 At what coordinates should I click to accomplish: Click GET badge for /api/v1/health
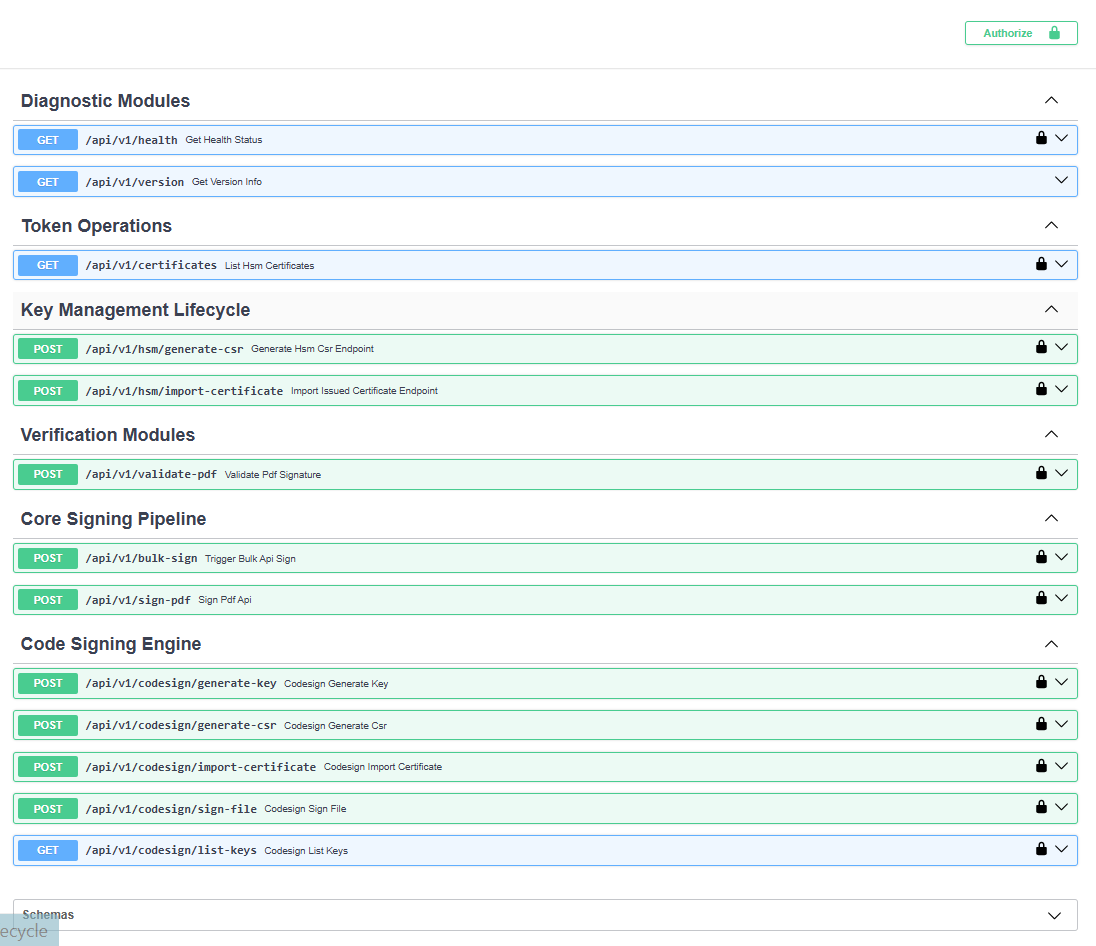click(x=48, y=140)
